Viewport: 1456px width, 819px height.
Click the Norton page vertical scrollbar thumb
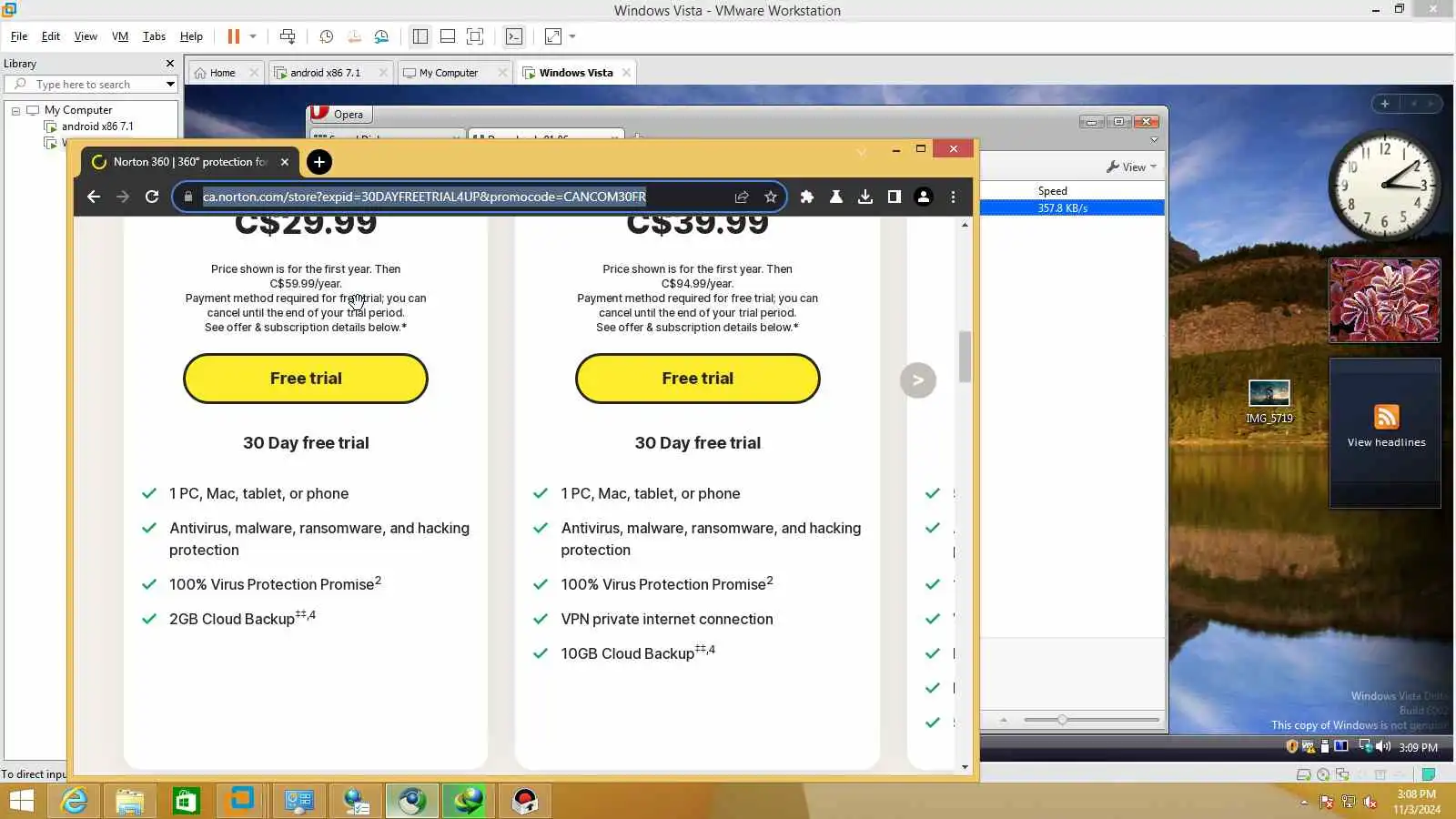tap(965, 357)
